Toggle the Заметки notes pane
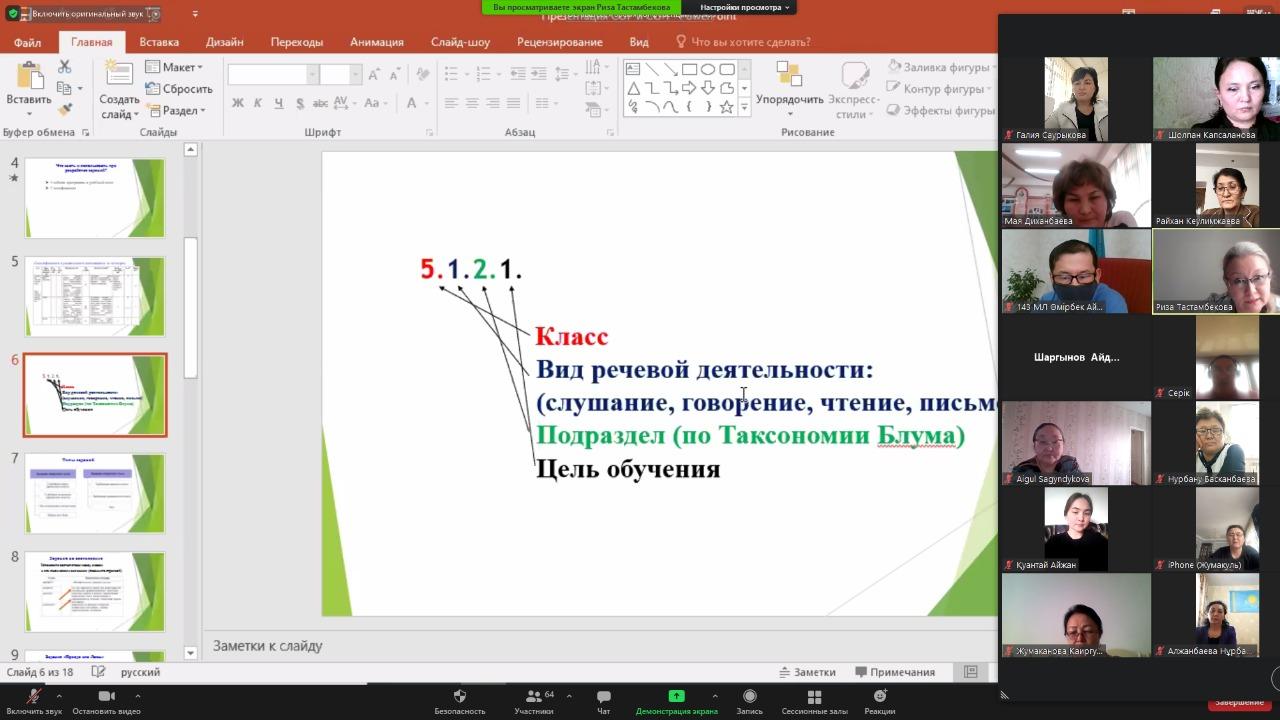The height and width of the screenshot is (720, 1280). point(806,672)
